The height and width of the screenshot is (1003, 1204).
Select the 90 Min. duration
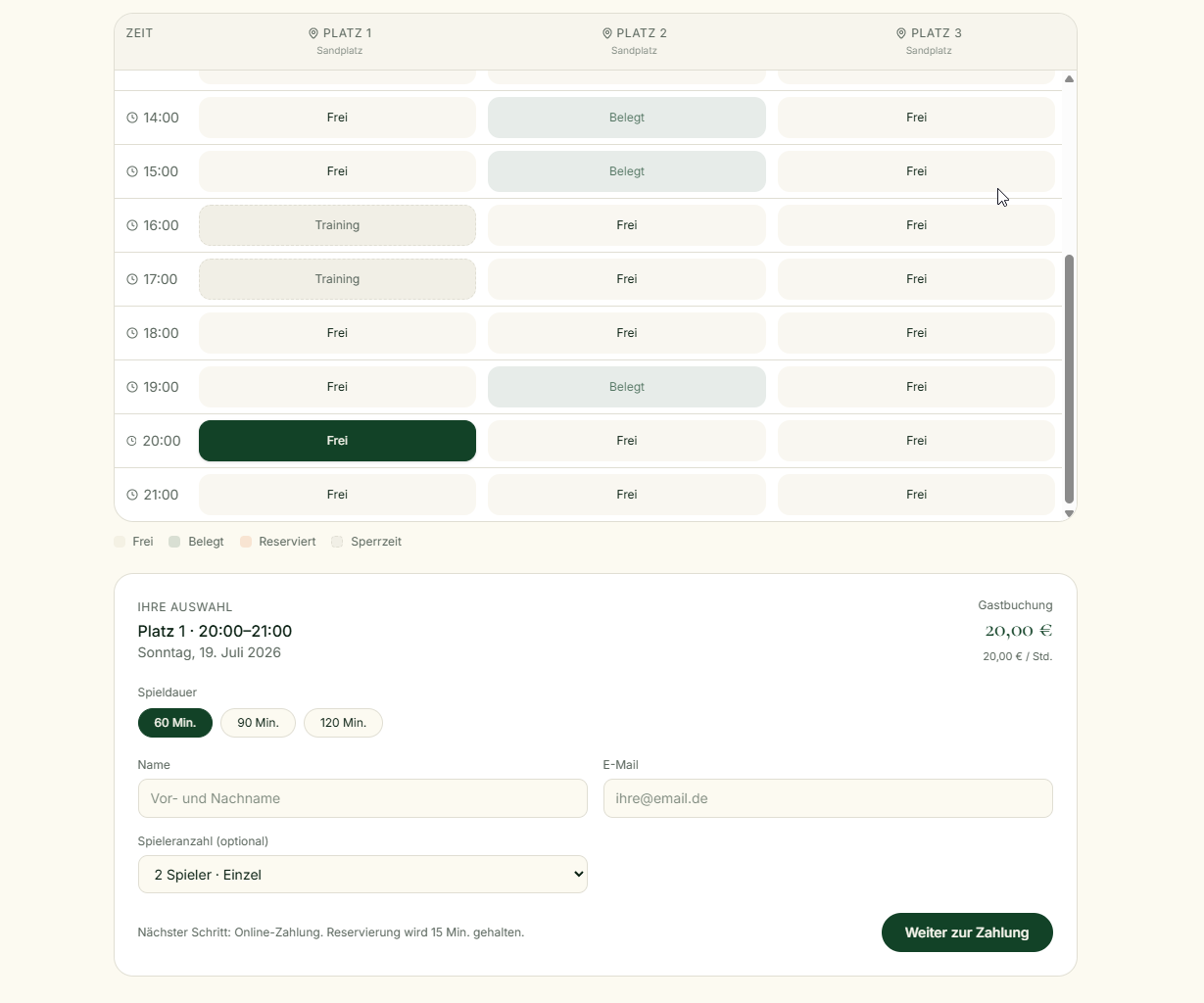(258, 723)
